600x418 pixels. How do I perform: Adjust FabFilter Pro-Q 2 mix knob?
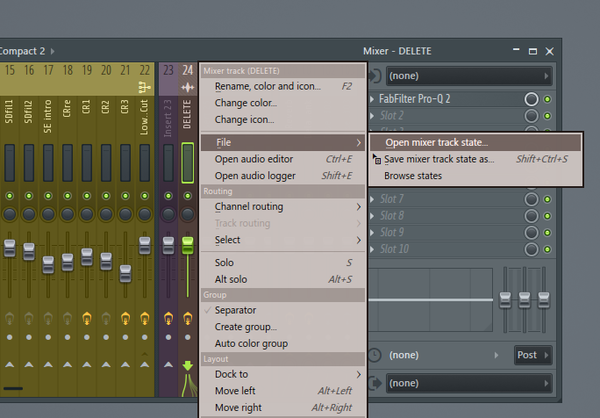pos(531,99)
